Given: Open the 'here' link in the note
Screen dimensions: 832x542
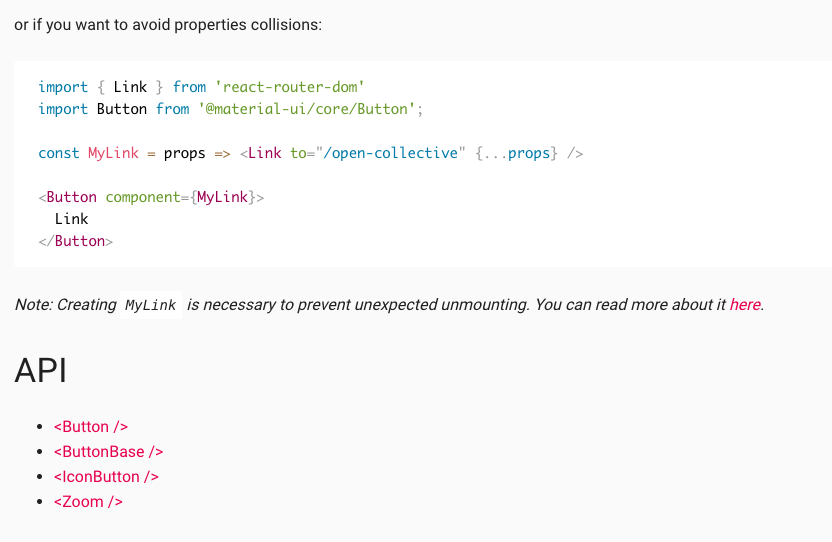Looking at the screenshot, I should click(x=745, y=305).
